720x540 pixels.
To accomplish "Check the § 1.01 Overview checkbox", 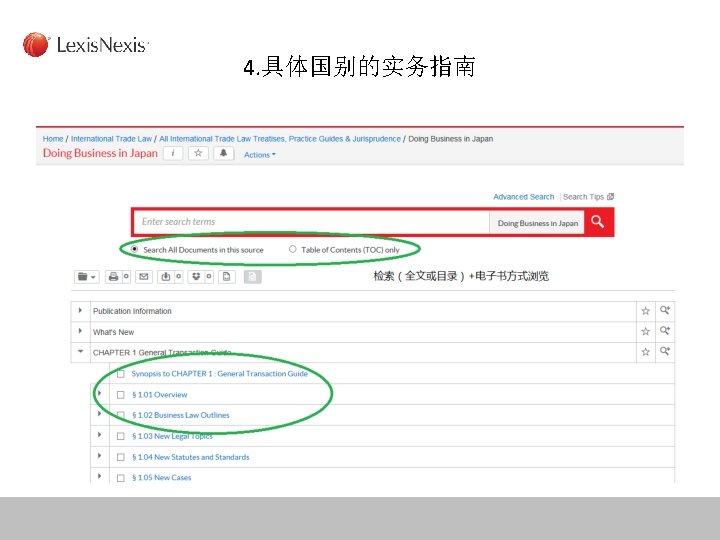I will 120,395.
